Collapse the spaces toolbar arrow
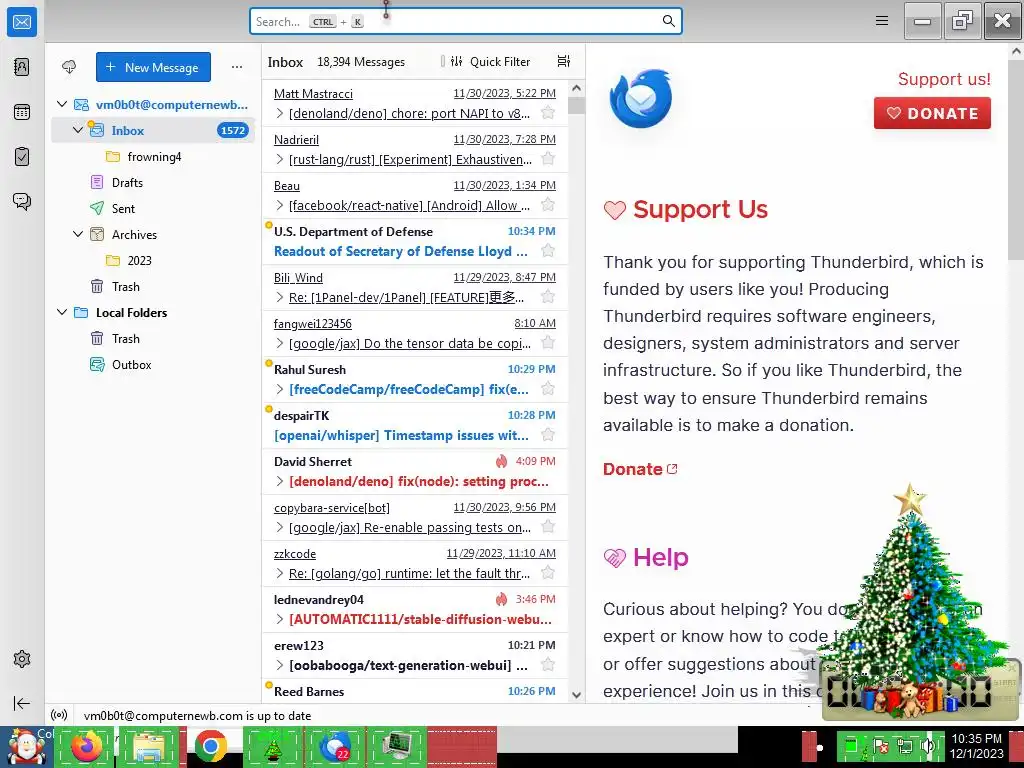 click(x=22, y=703)
